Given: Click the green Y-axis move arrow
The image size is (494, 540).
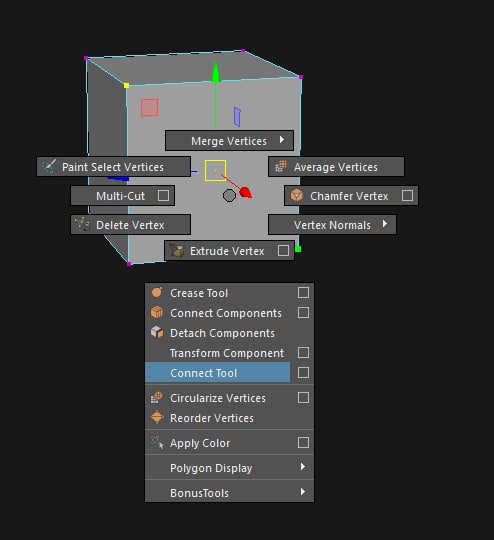Looking at the screenshot, I should pos(216,72).
